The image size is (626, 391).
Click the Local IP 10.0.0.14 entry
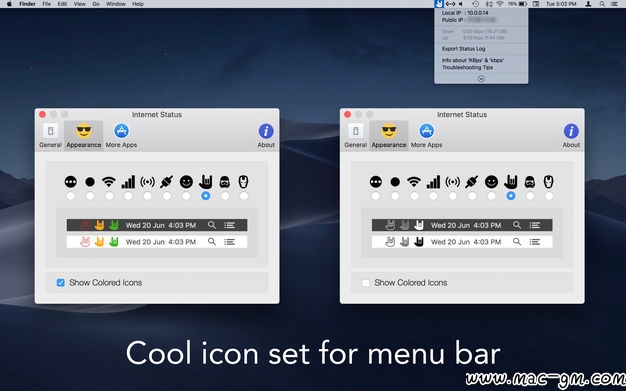coord(465,13)
